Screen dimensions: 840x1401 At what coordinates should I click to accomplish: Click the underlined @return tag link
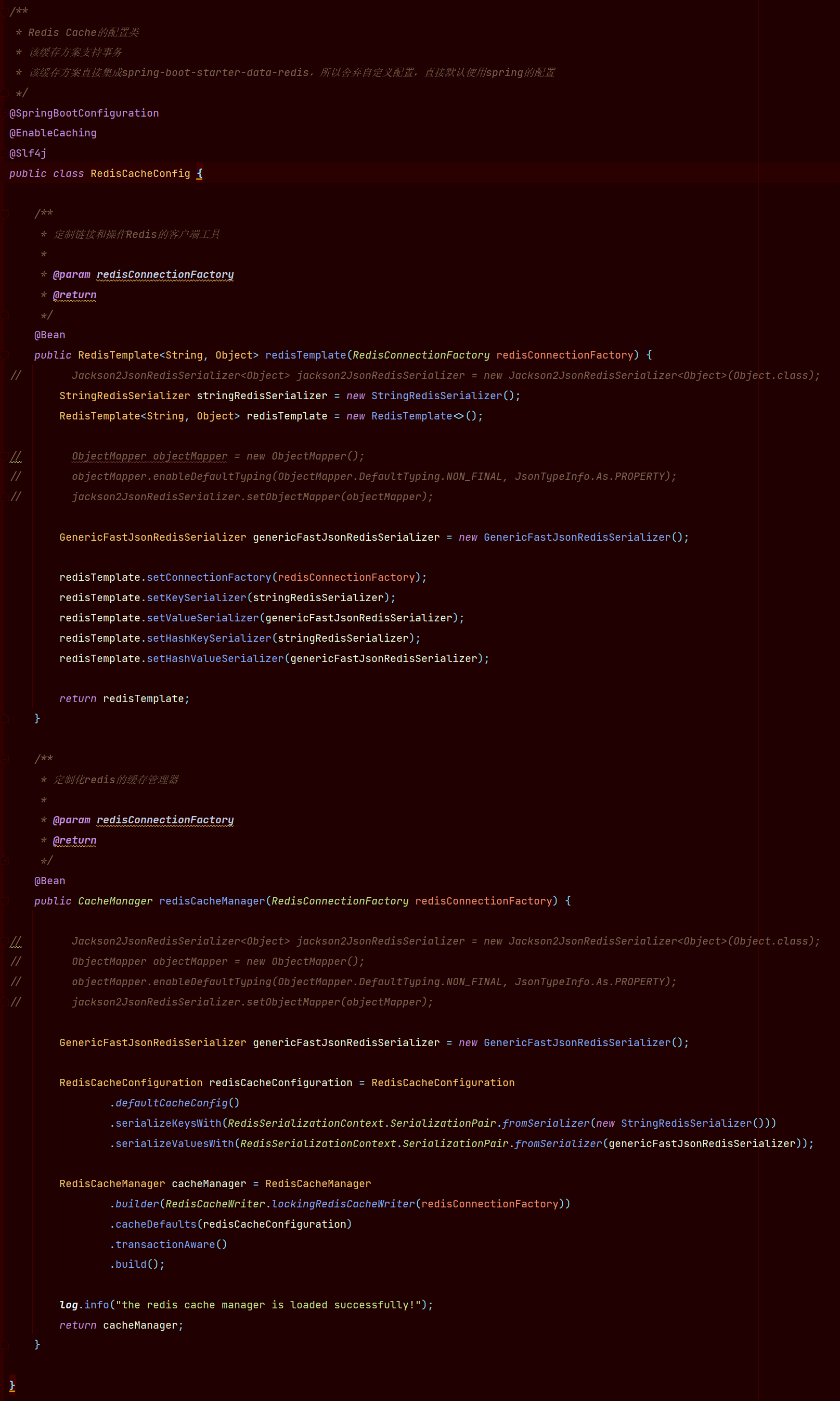(x=75, y=295)
